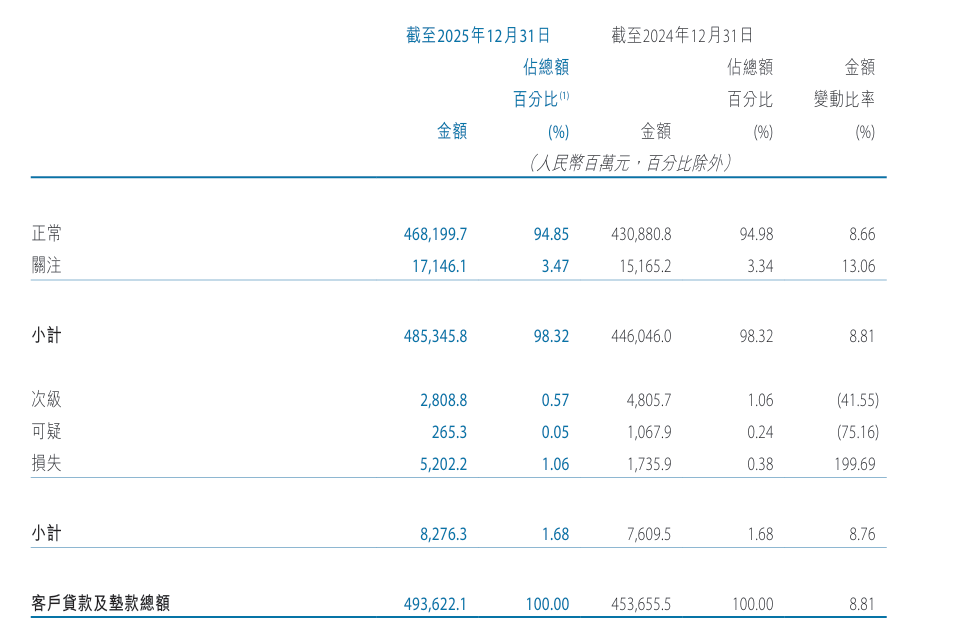Select the value 468,199.7
This screenshot has height=642, width=954.
435,234
